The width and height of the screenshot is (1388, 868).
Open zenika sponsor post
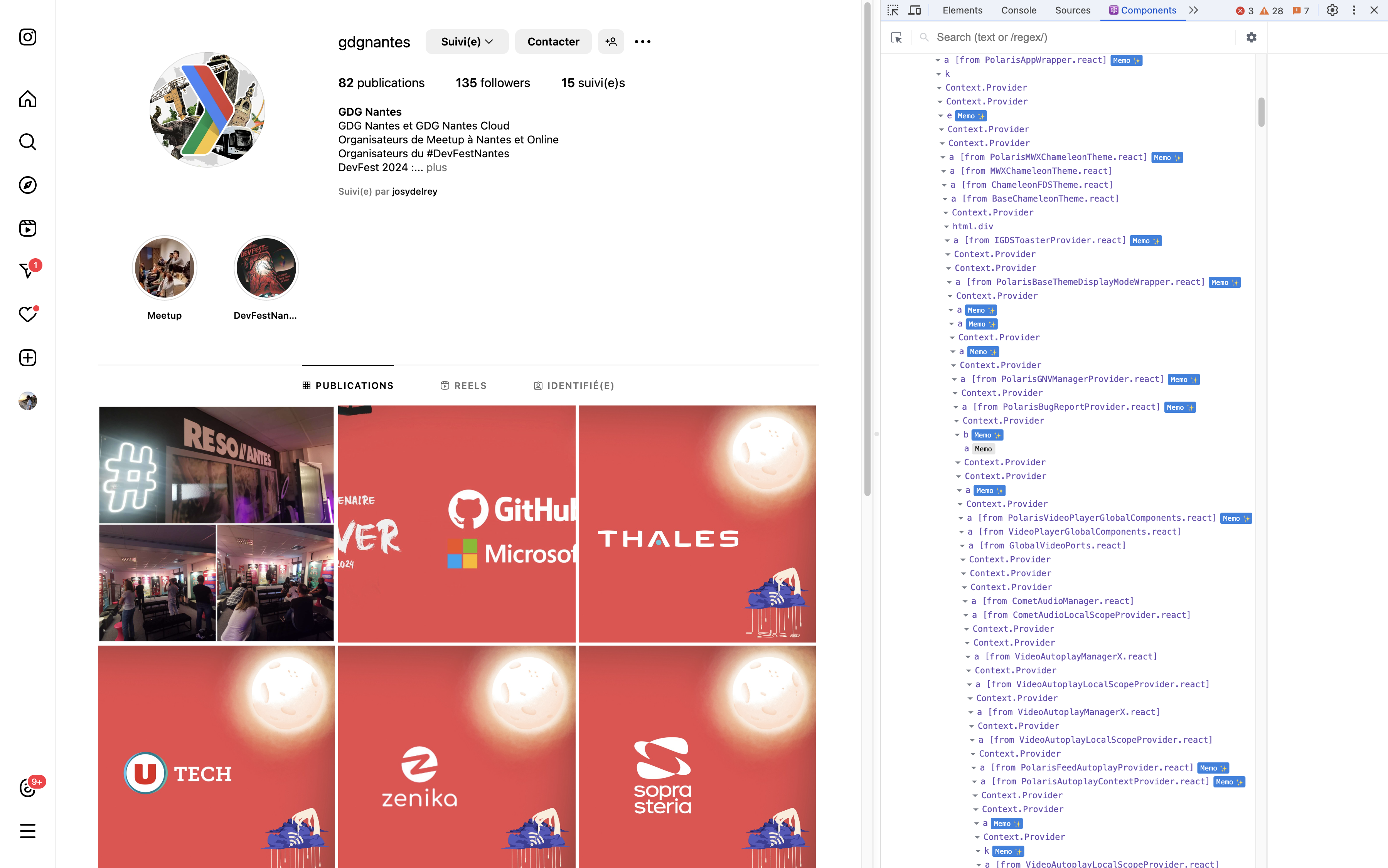click(x=456, y=757)
